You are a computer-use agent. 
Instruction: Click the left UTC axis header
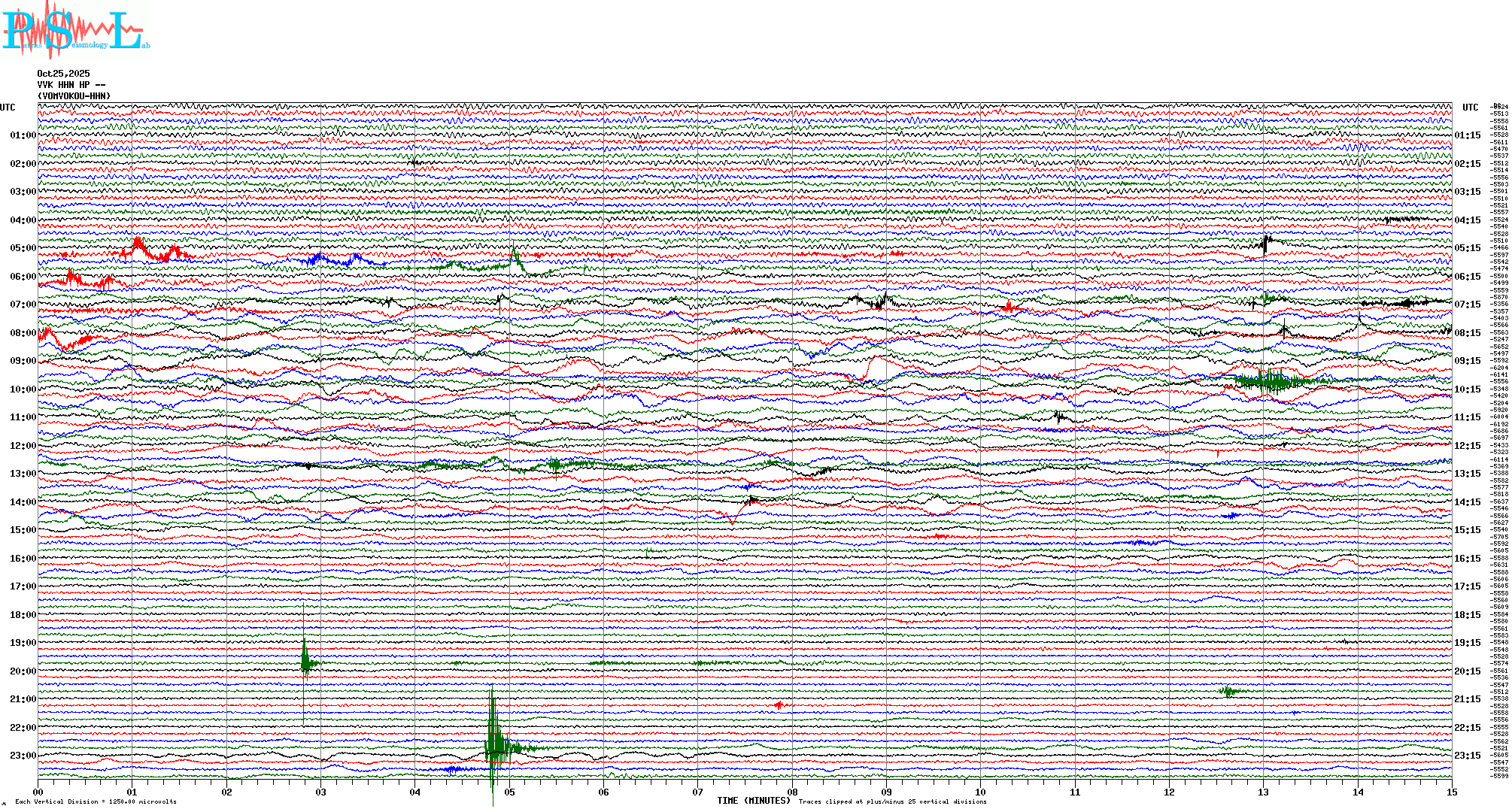coord(8,108)
